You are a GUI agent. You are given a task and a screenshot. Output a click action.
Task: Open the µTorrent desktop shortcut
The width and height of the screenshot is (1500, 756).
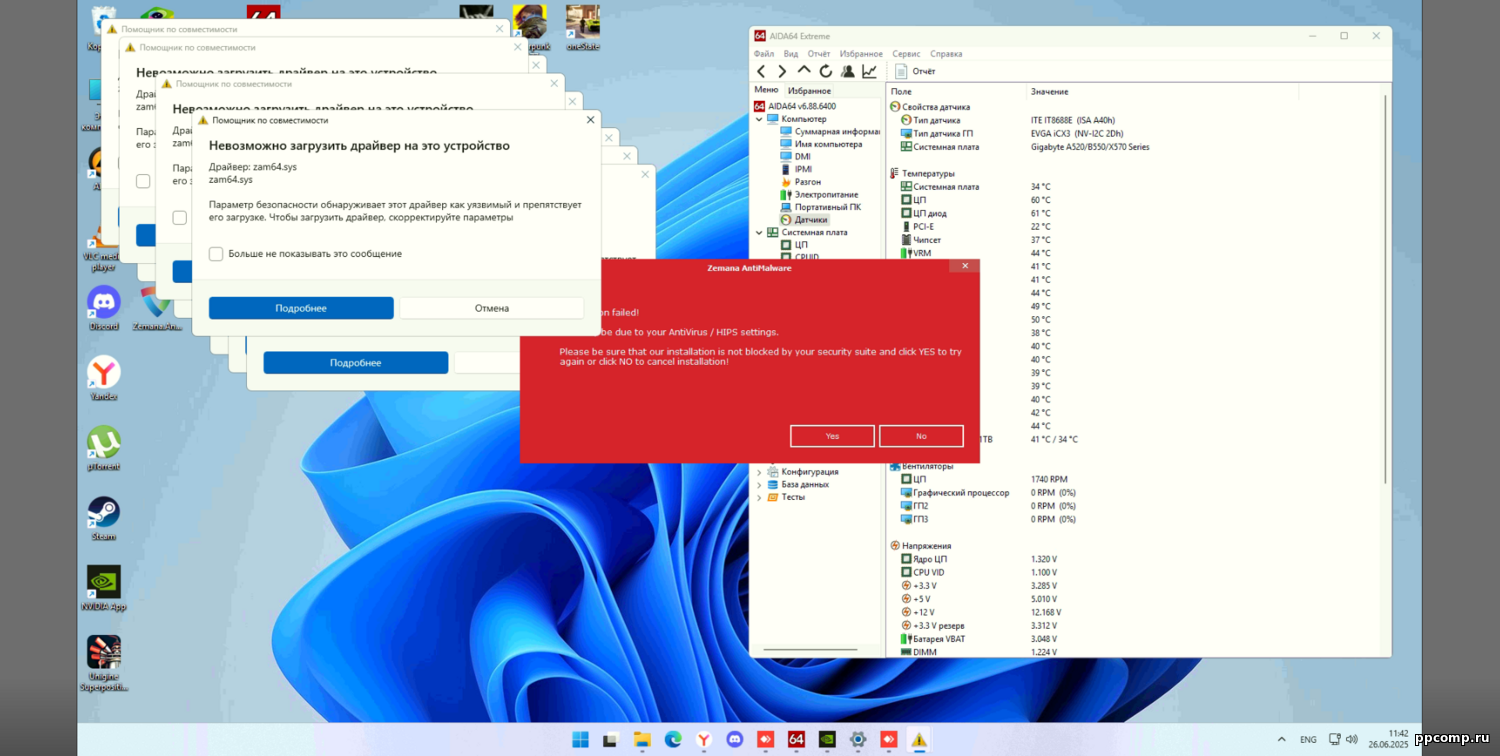[103, 448]
